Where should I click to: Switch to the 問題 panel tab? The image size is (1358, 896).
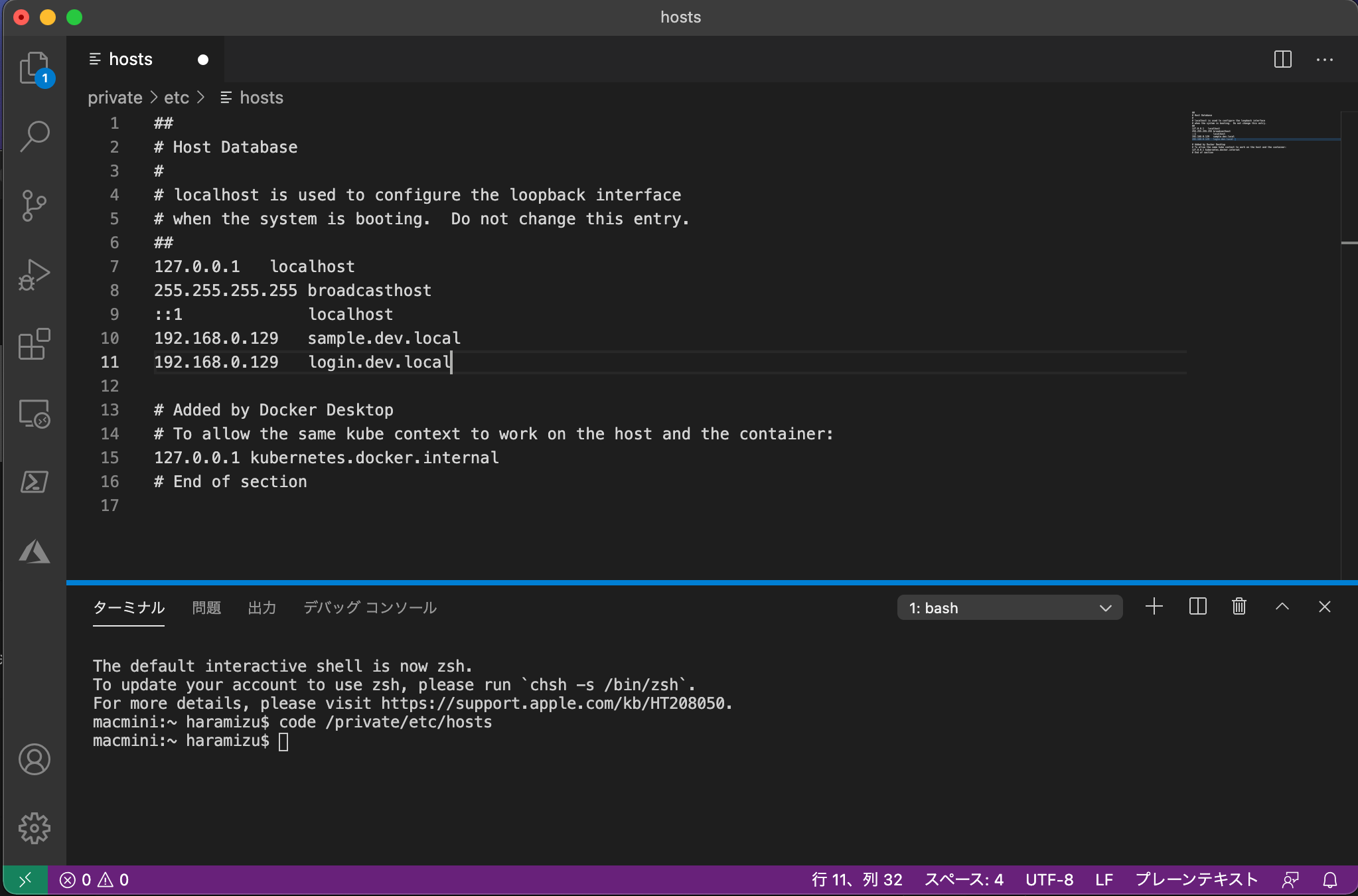[206, 607]
